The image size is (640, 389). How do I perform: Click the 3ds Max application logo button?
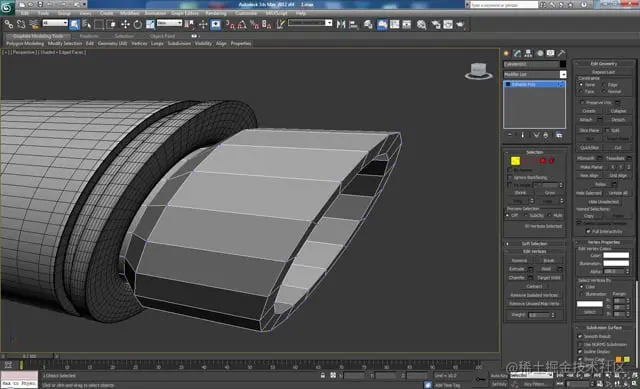pos(7,7)
